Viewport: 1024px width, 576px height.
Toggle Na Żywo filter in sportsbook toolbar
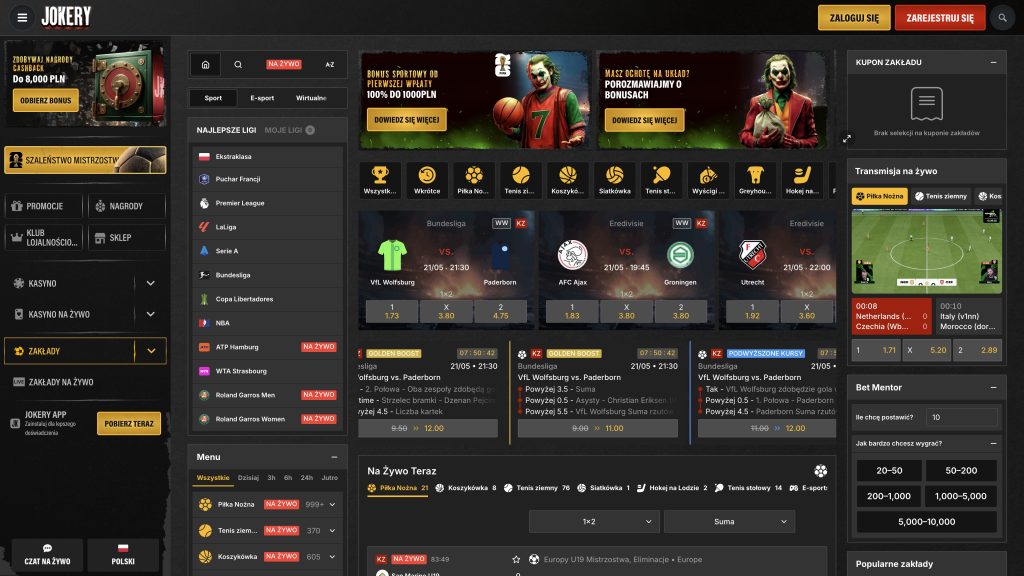pos(283,65)
